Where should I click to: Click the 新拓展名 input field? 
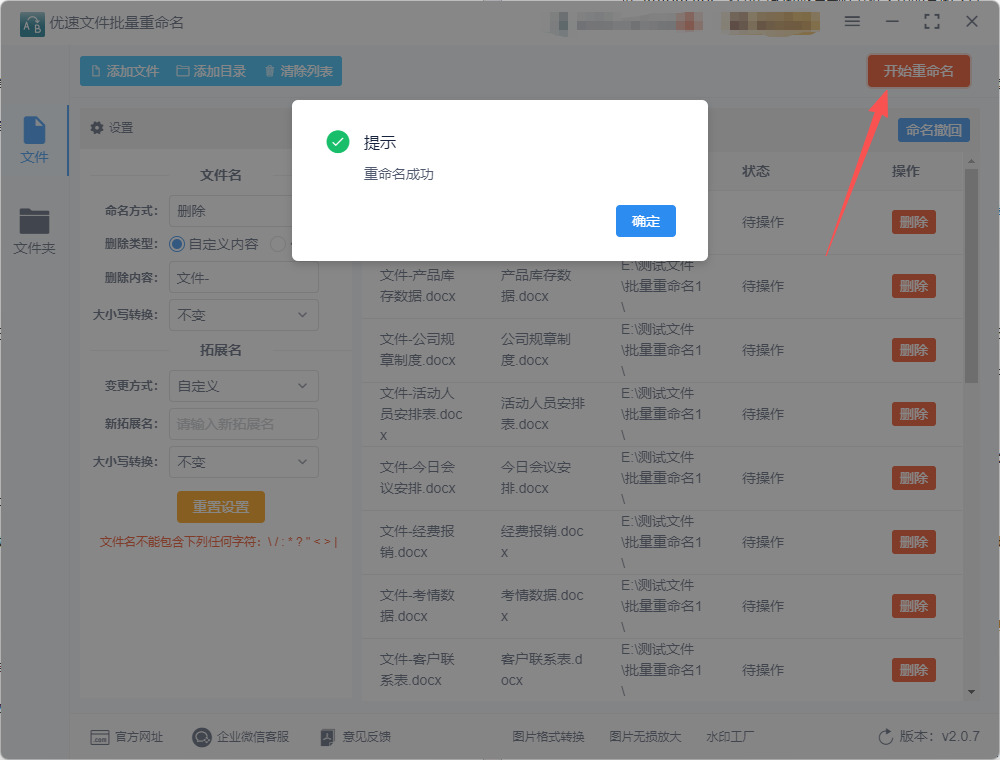point(244,424)
